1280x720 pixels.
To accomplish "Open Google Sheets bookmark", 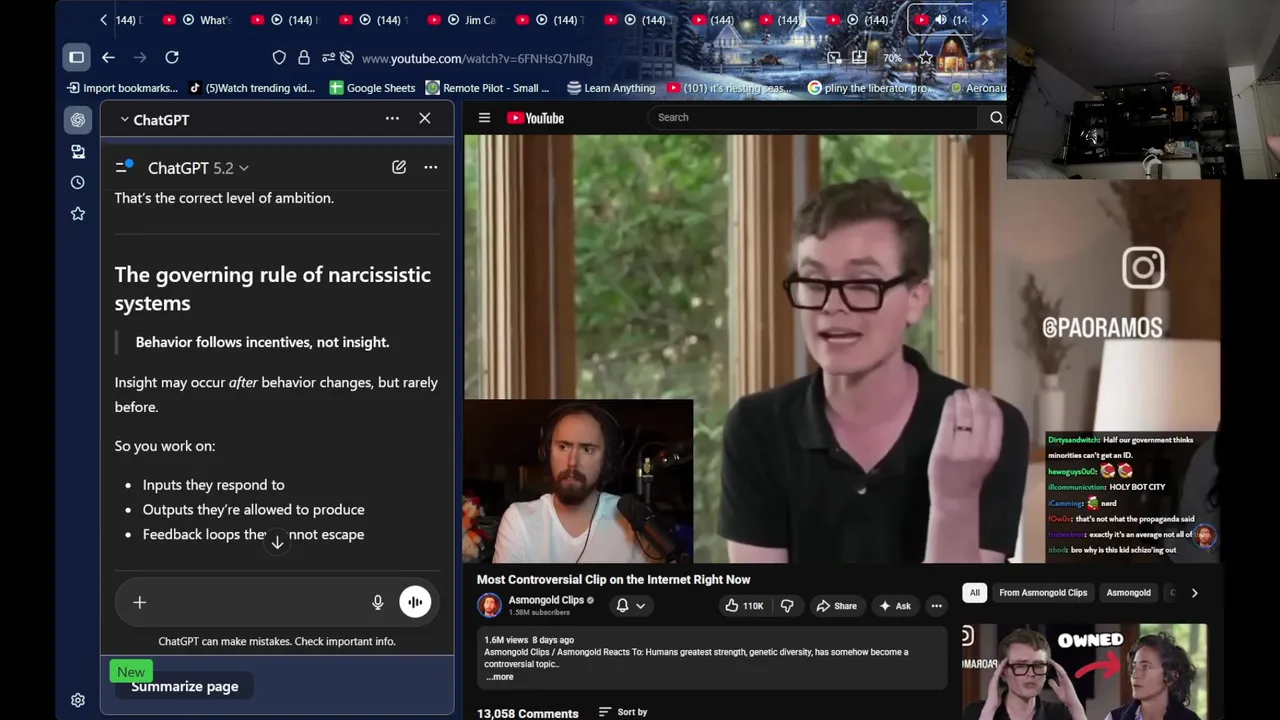I will pyautogui.click(x=372, y=88).
